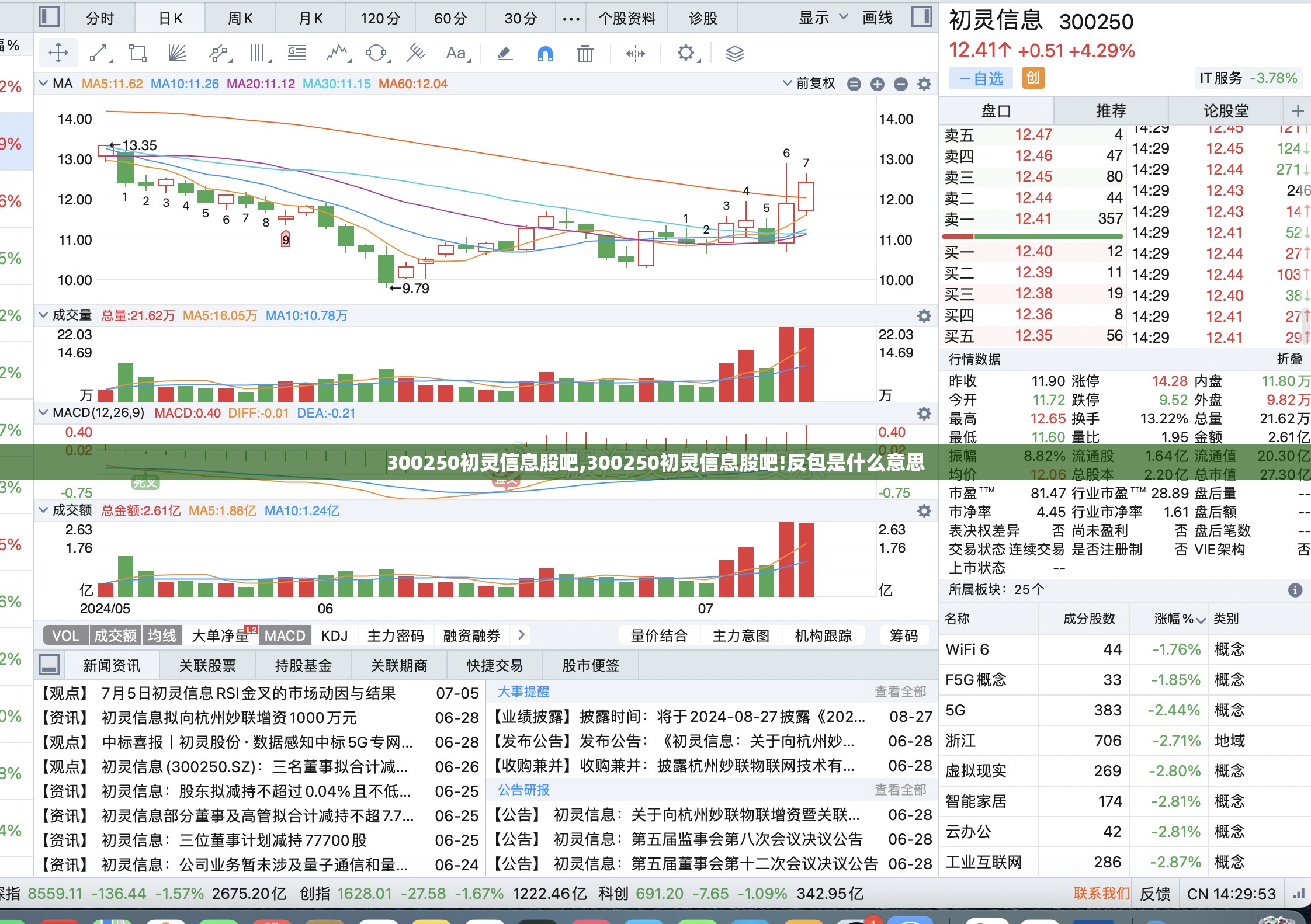Select the WiFi 6 sector row
Screen dimensions: 1311x924
pyautogui.click(x=1125, y=649)
